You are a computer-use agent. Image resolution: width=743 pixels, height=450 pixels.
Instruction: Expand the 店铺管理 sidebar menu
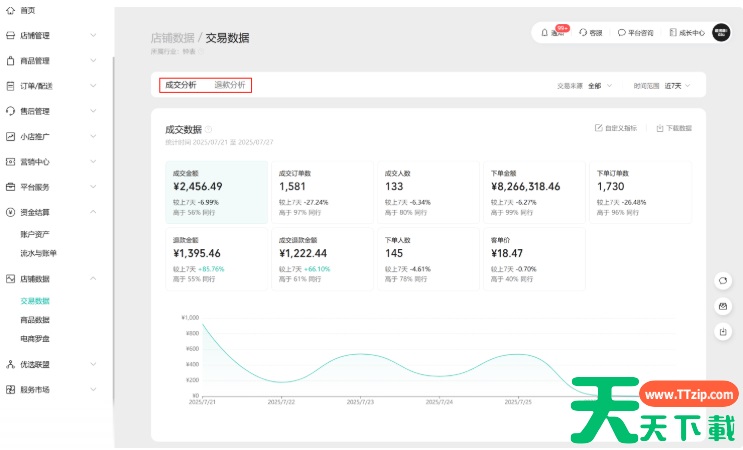(x=93, y=36)
